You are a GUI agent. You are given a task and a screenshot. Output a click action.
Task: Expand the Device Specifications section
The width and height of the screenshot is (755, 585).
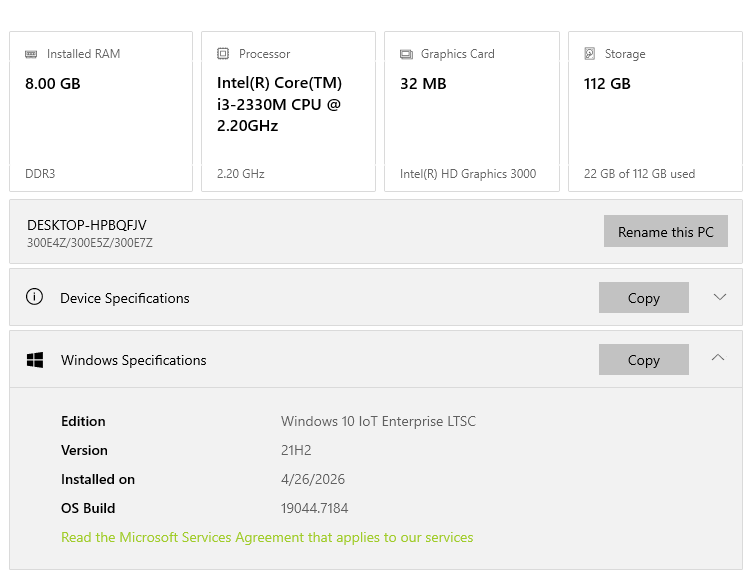tap(719, 297)
